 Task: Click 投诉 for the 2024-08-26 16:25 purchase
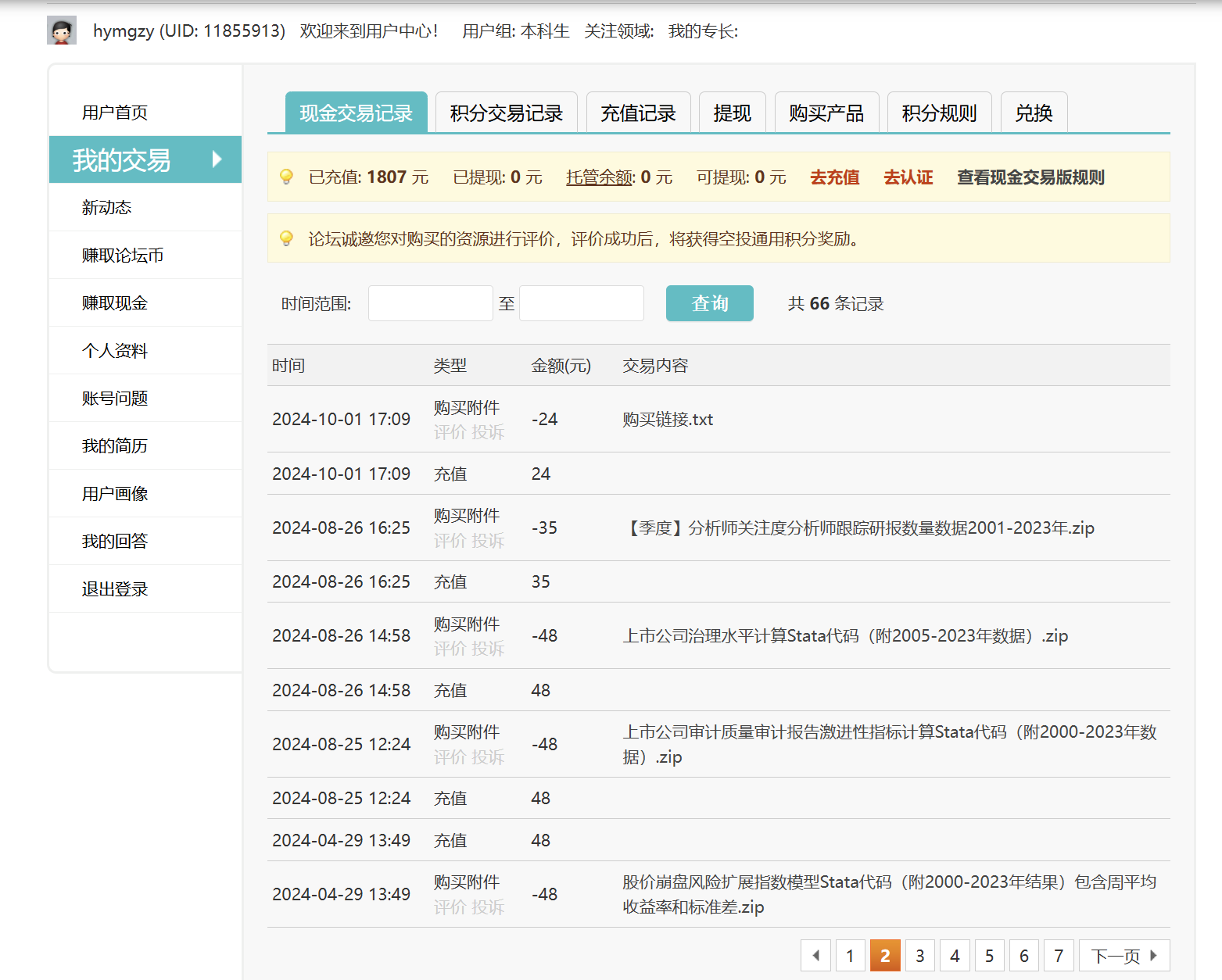(488, 541)
